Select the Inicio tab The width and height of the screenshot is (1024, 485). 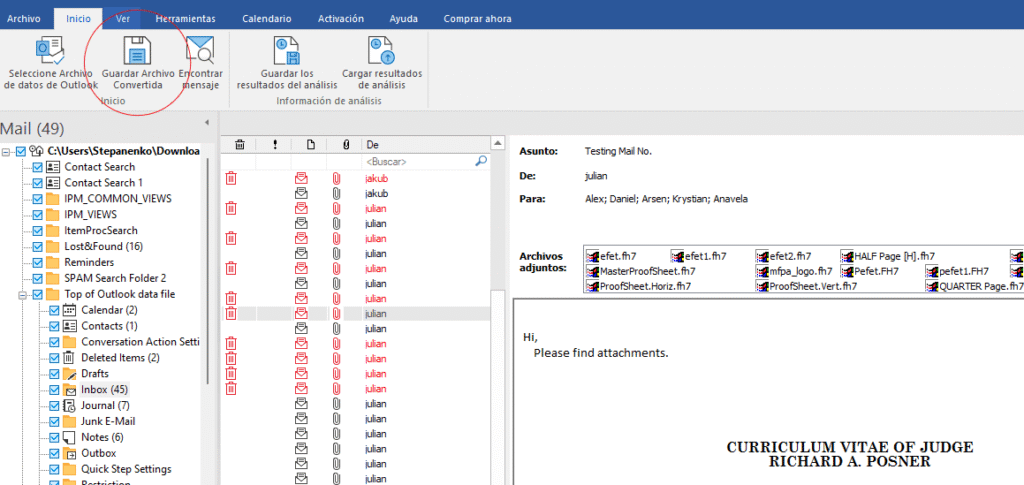point(79,19)
